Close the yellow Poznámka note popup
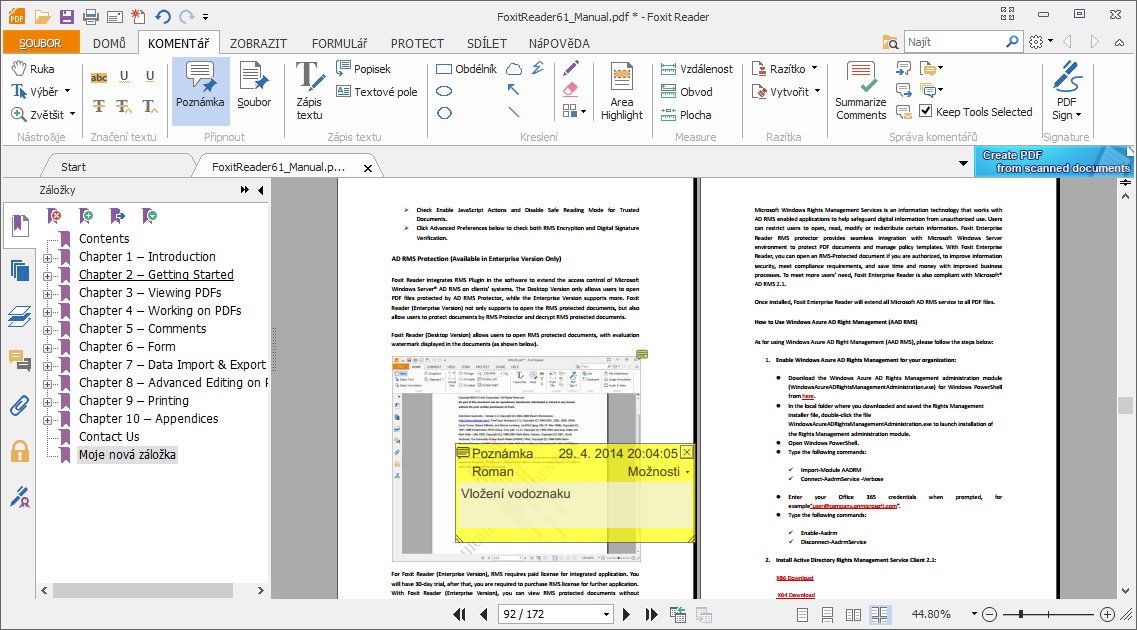This screenshot has width=1137, height=630. point(687,452)
